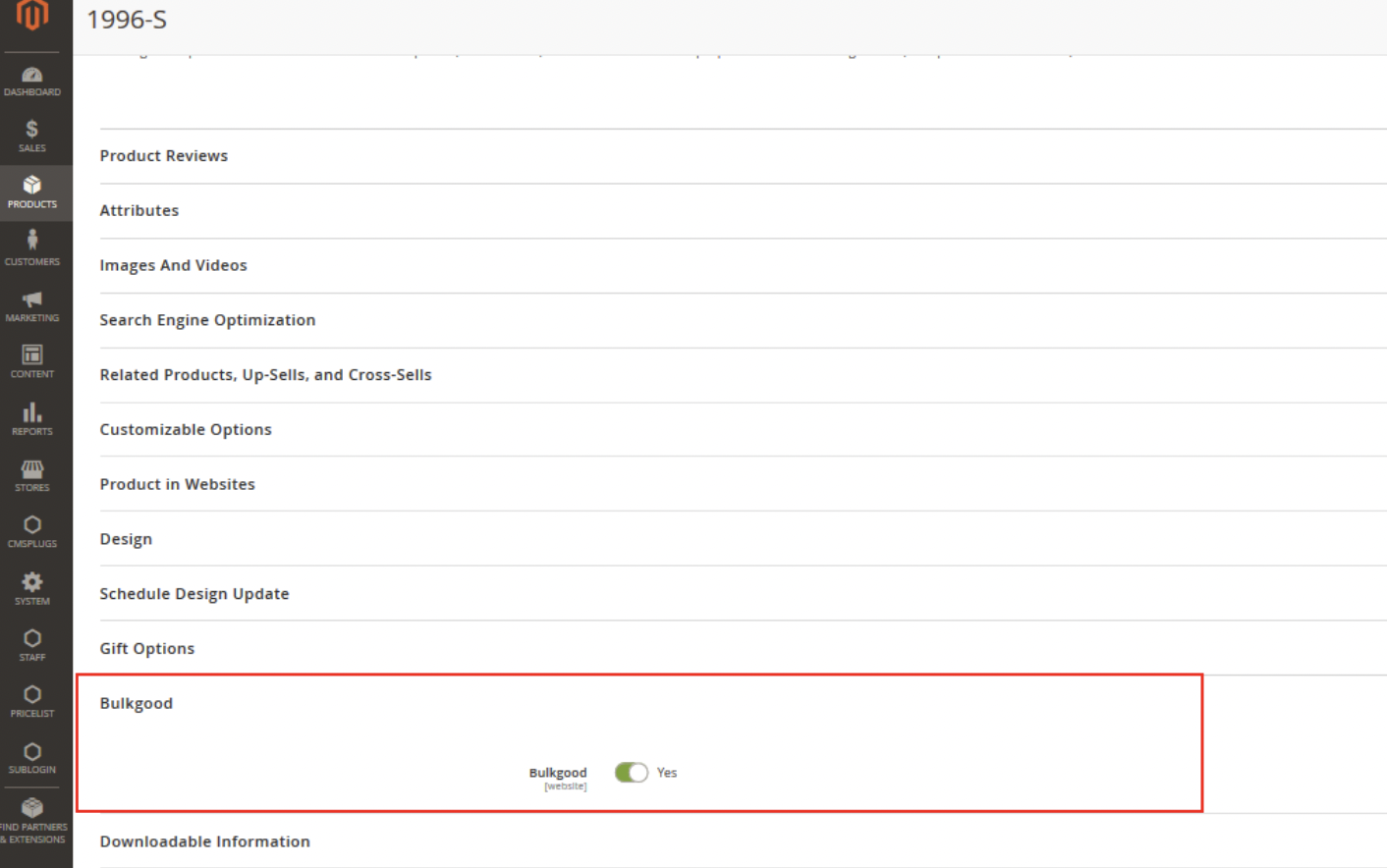
Task: Expand the Search Engine Optimization section
Action: tap(207, 320)
